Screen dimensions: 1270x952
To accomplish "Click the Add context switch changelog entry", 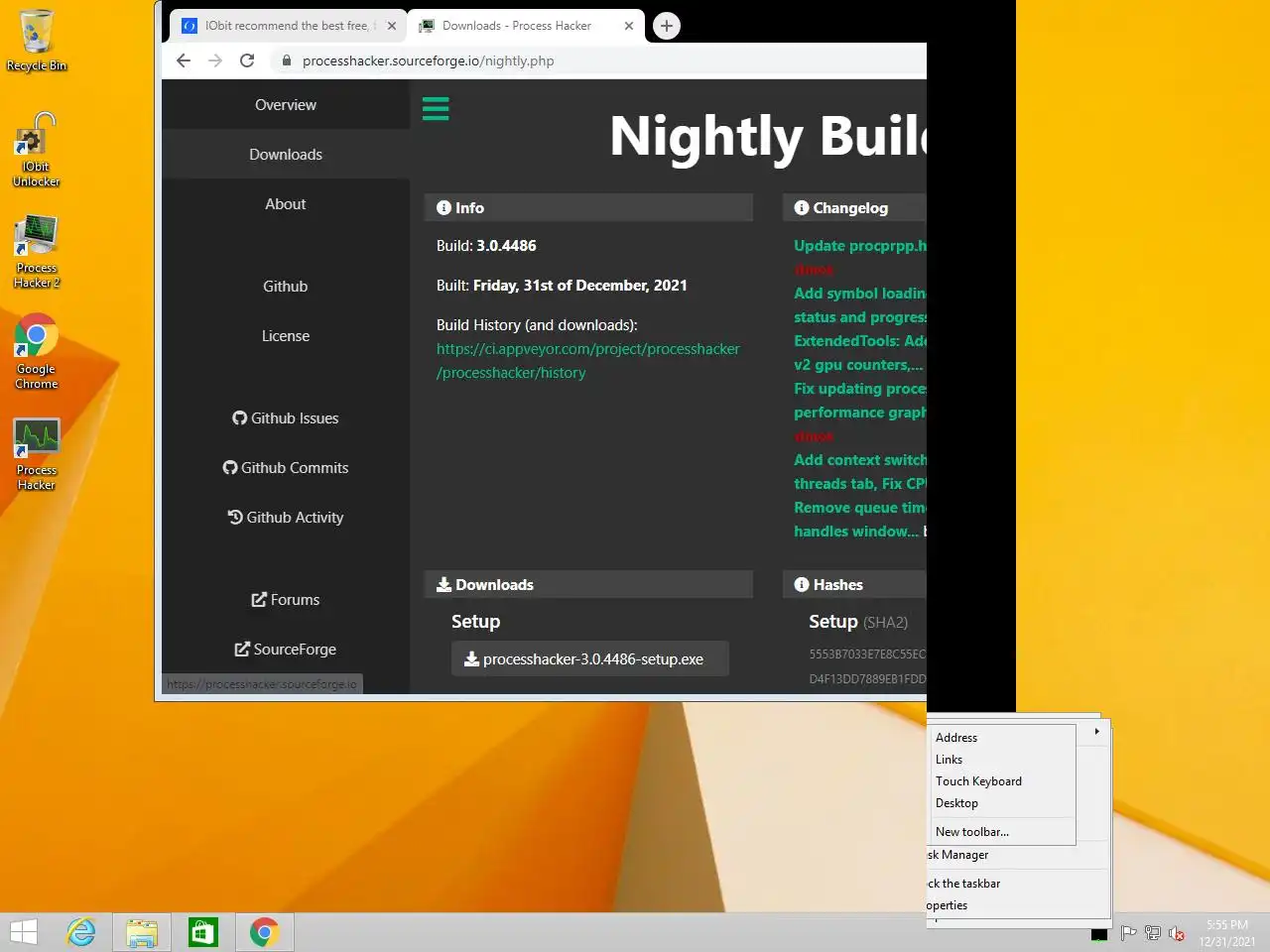I will click(860, 472).
